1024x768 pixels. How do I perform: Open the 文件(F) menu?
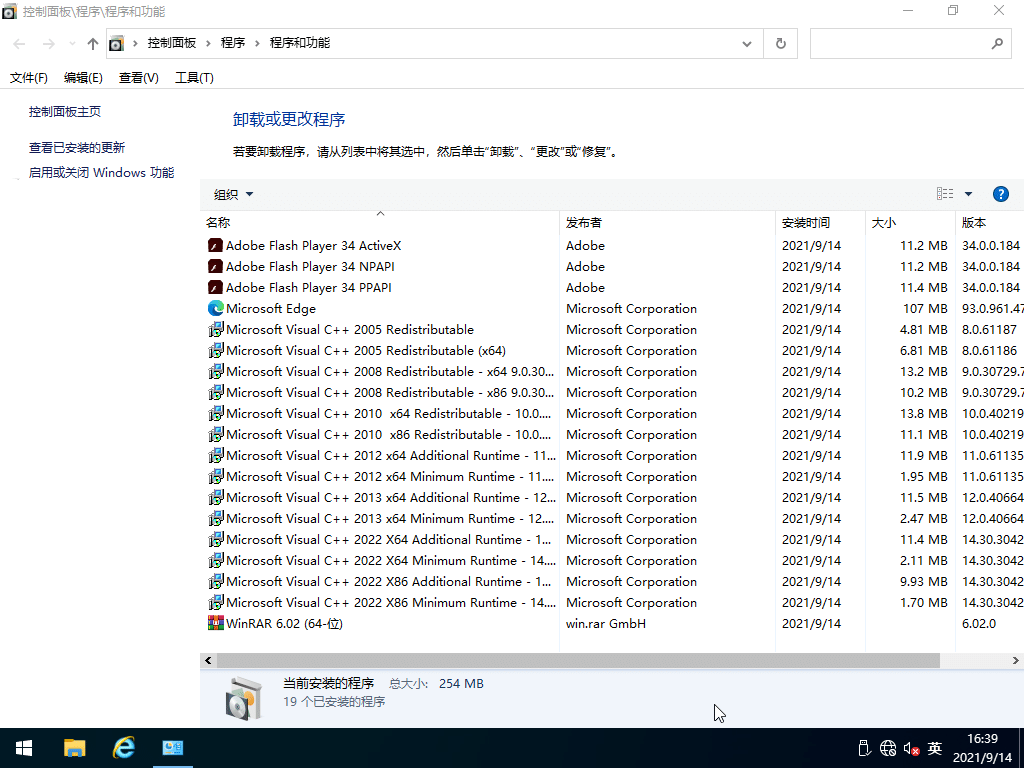point(29,78)
